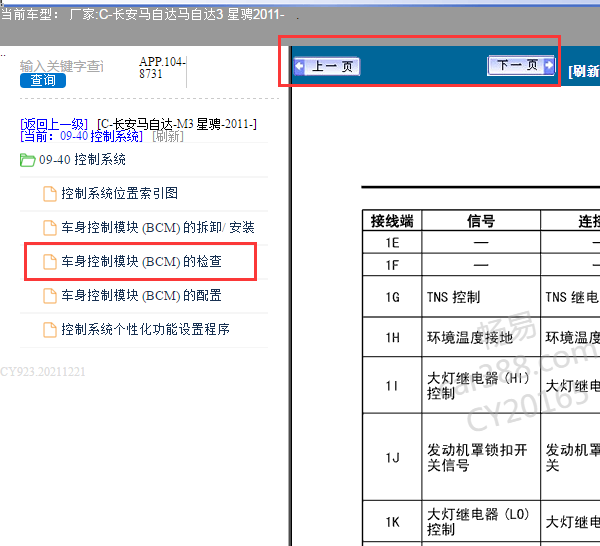Click table cell 1F
The width and height of the screenshot is (600, 546).
tap(392, 265)
